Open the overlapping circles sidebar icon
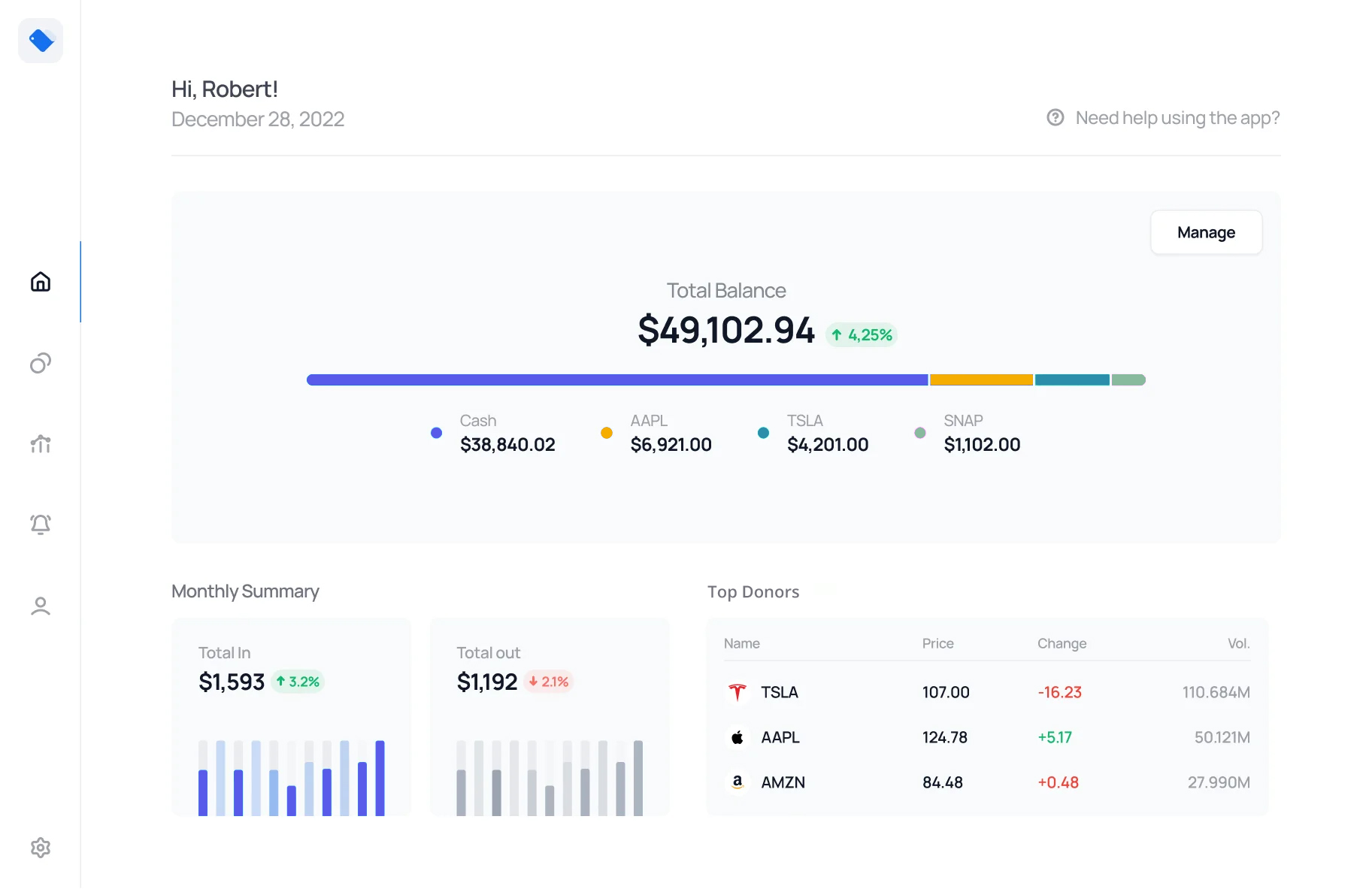1372x889 pixels. [41, 363]
